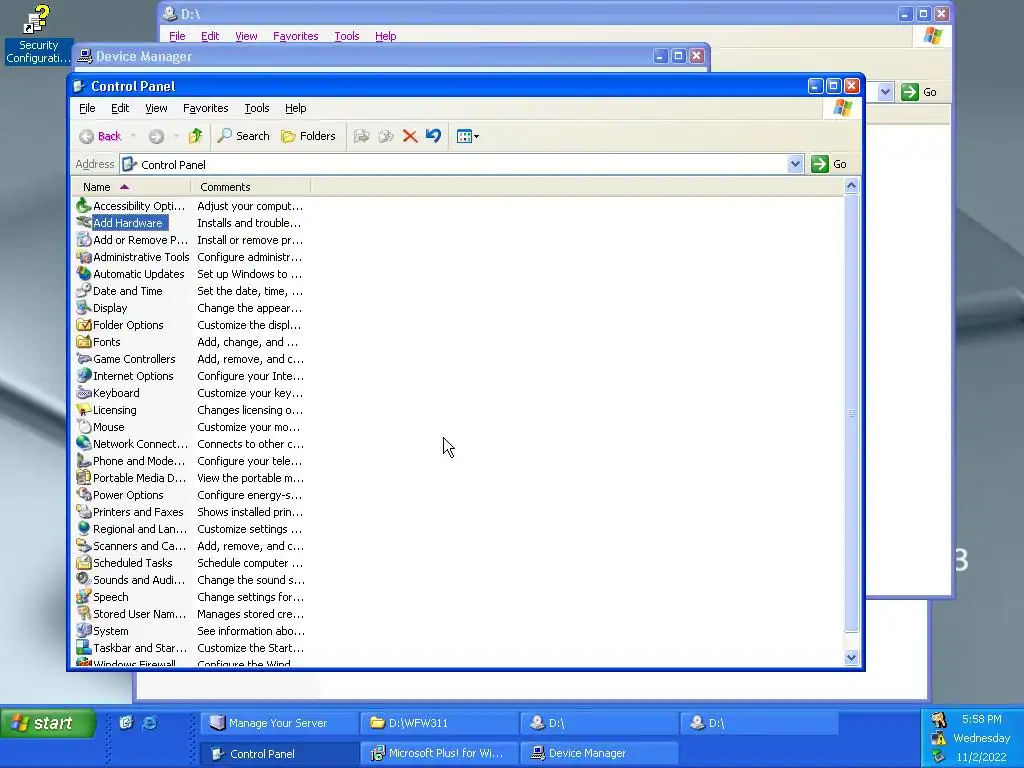Image resolution: width=1024 pixels, height=768 pixels.
Task: Select the Fonts folder icon
Action: point(84,342)
